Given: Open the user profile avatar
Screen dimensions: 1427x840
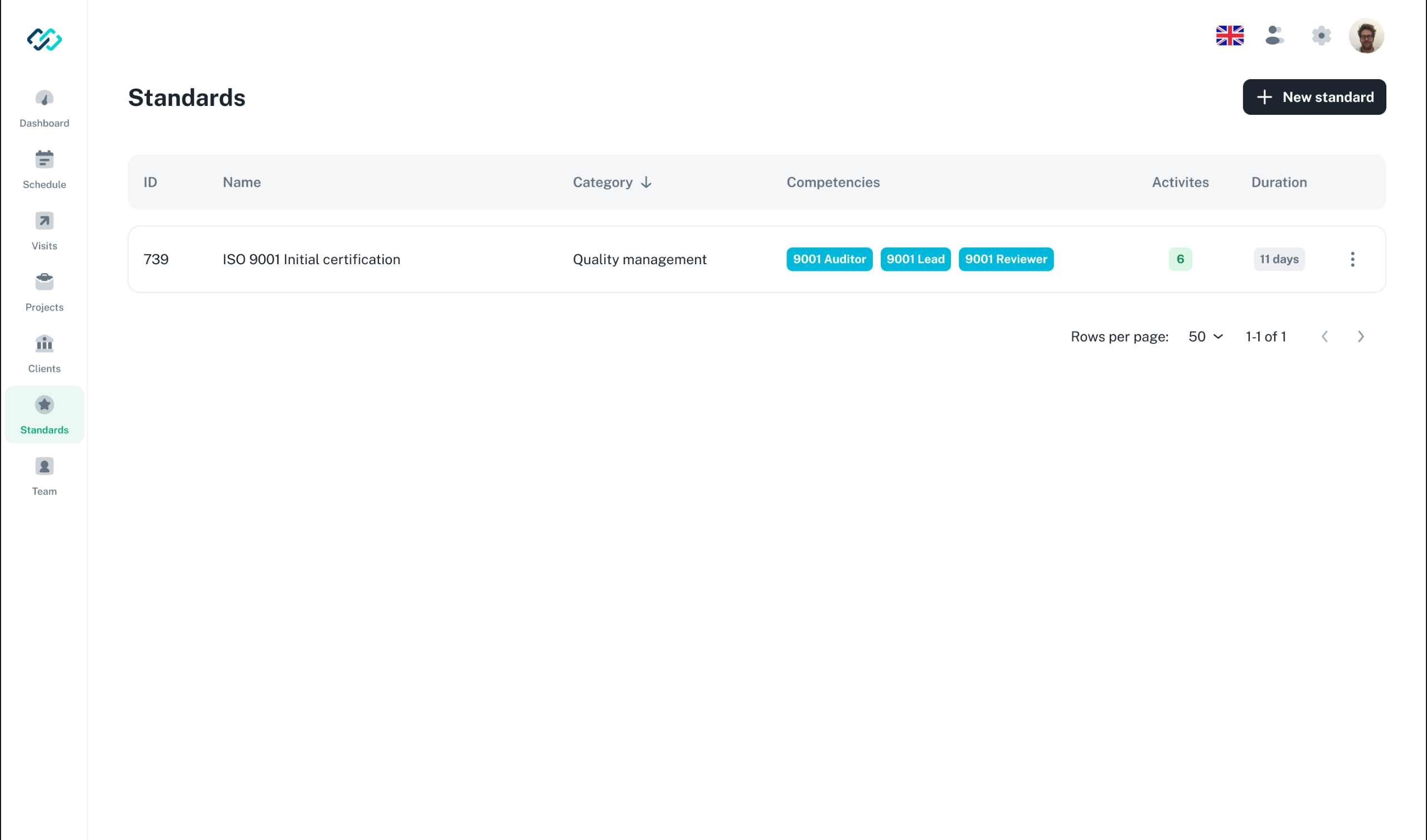Looking at the screenshot, I should tap(1366, 36).
